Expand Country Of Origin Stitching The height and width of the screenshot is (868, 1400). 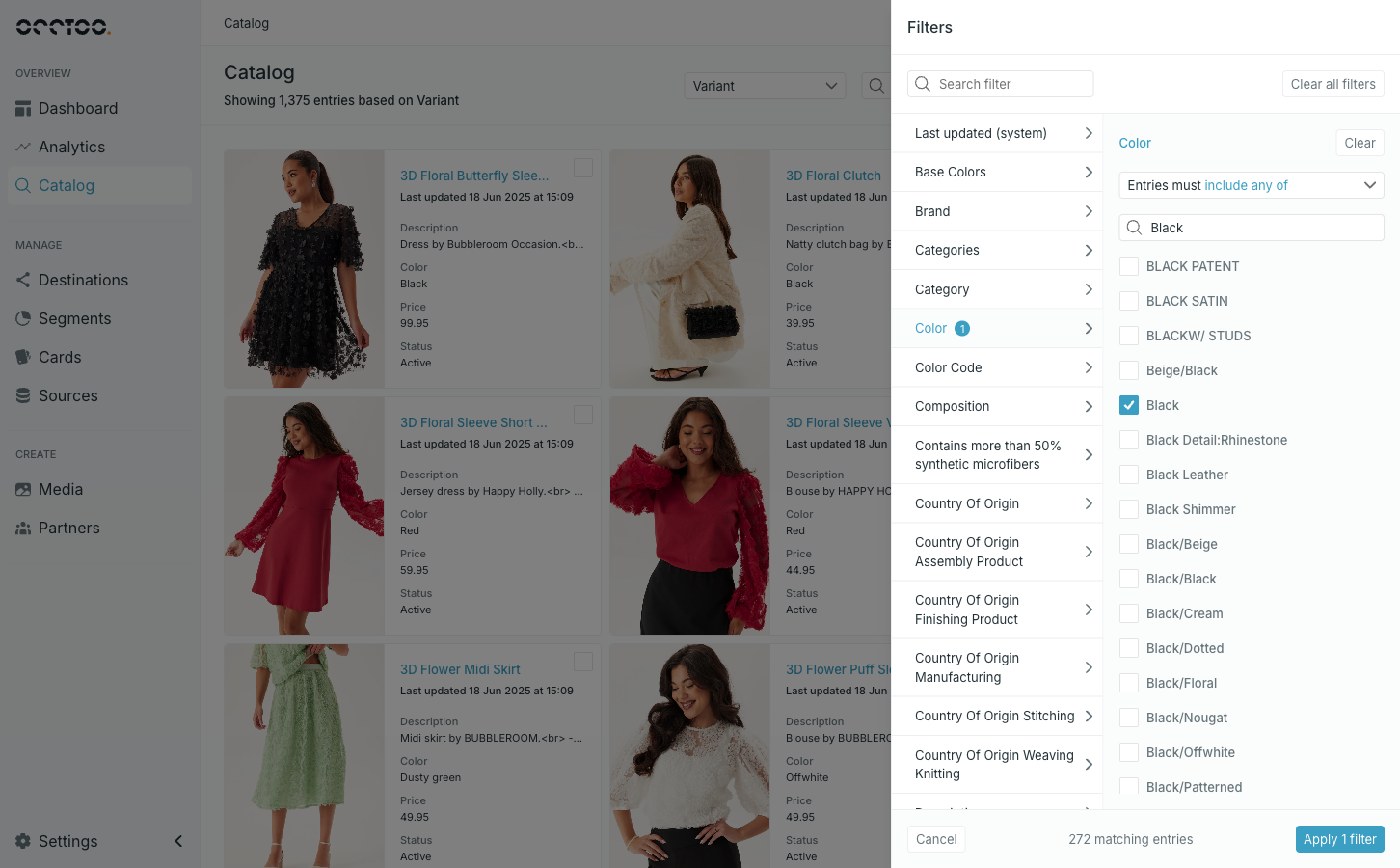pyautogui.click(x=997, y=716)
